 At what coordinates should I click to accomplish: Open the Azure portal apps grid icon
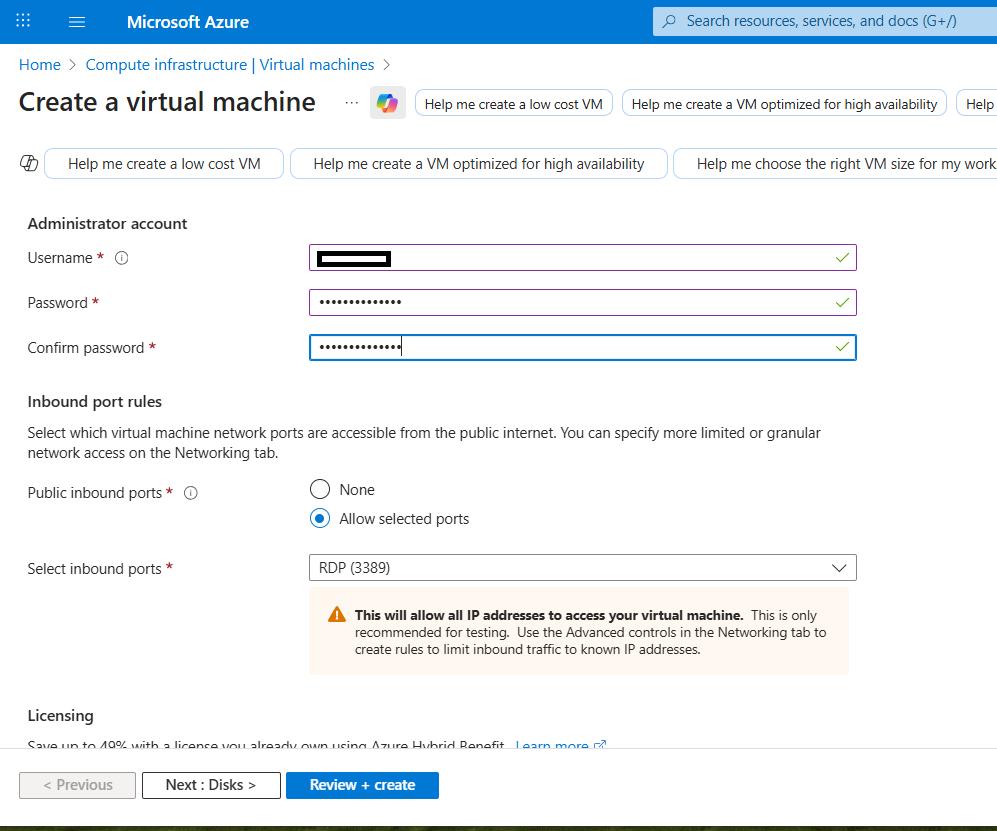[23, 21]
